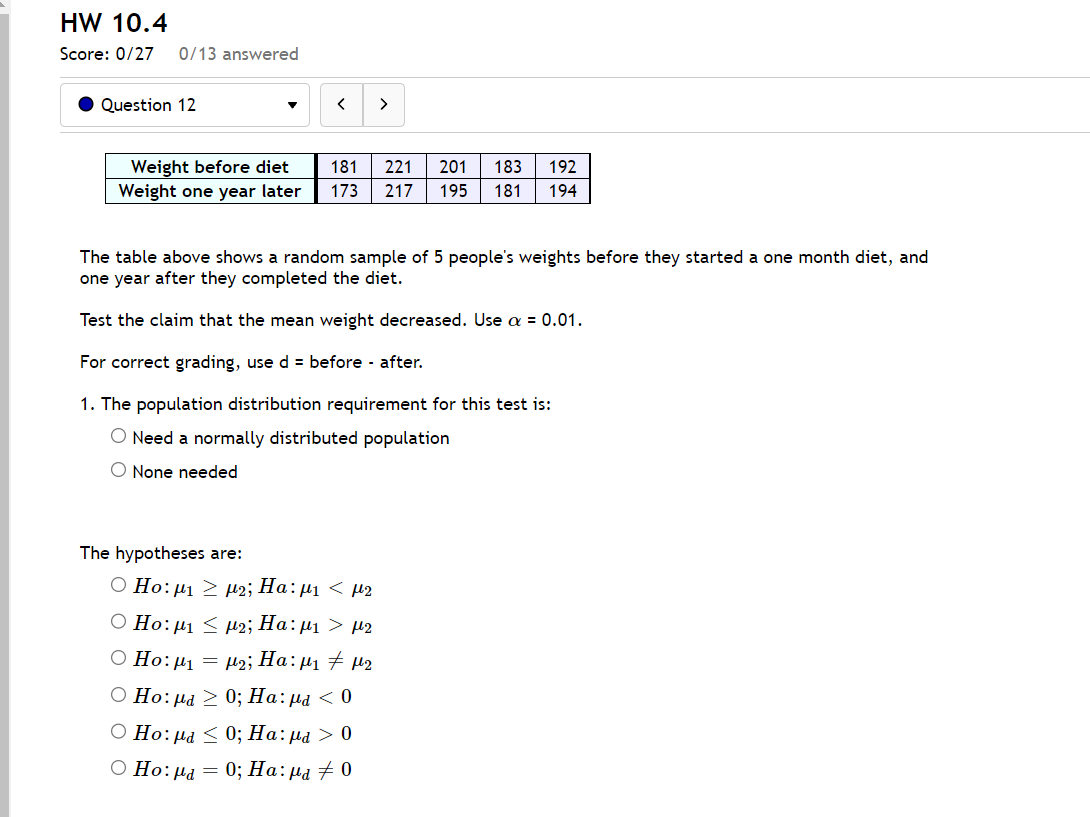The image size is (1090, 817).
Task: Click the table cell with value 195
Action: pyautogui.click(x=453, y=191)
